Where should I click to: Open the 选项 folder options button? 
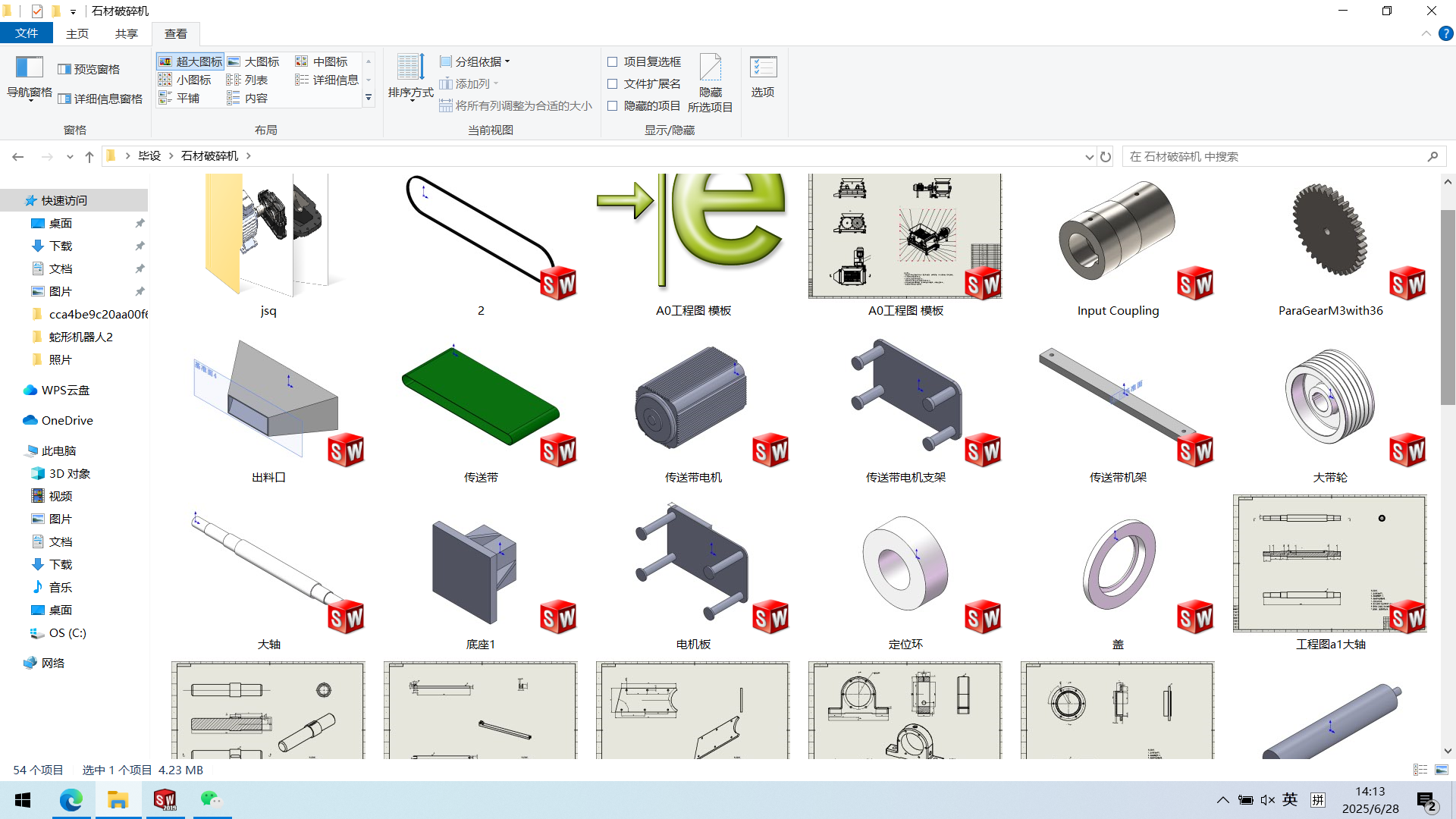click(763, 77)
